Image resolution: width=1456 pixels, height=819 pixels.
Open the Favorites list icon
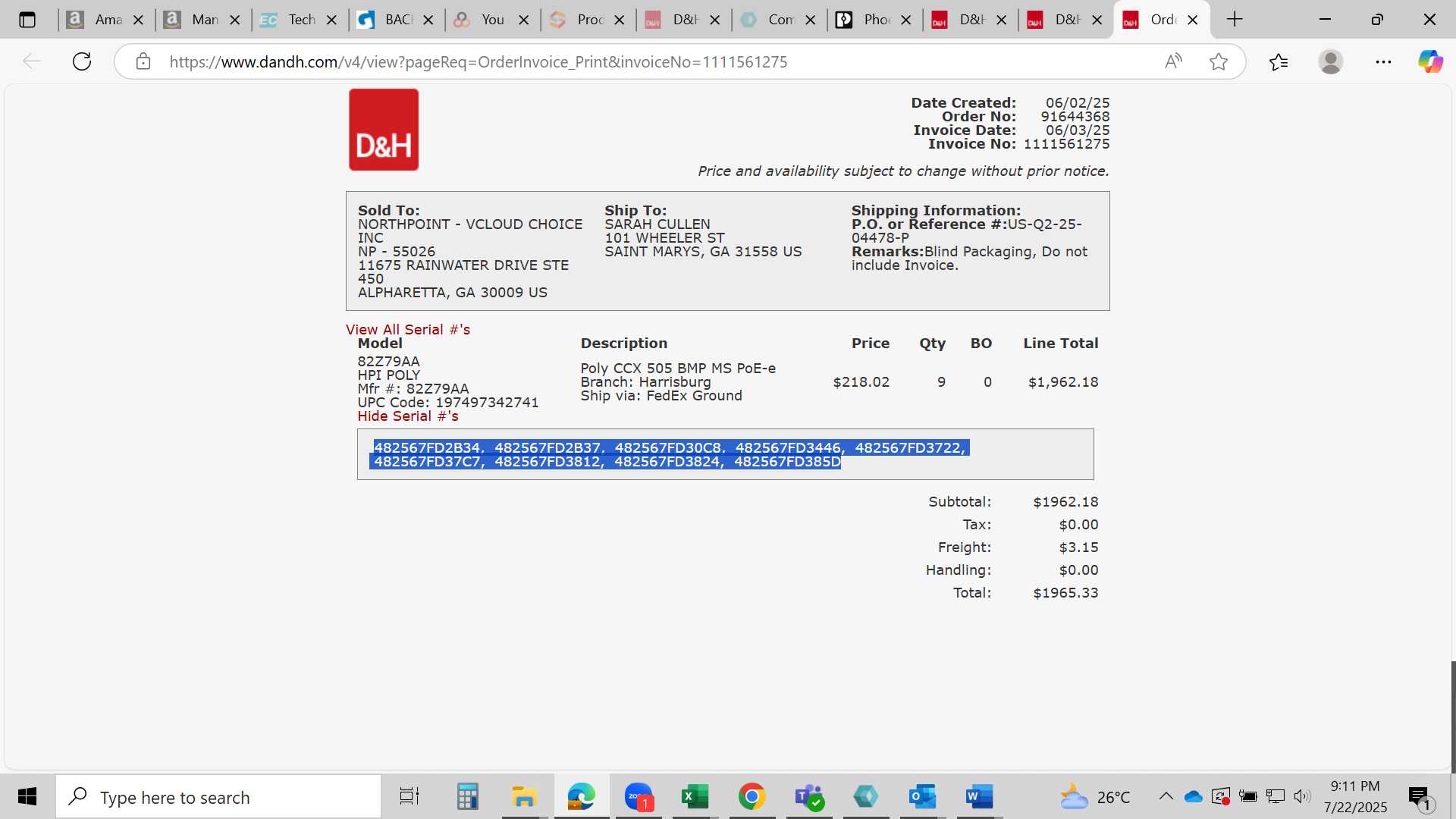1279,61
